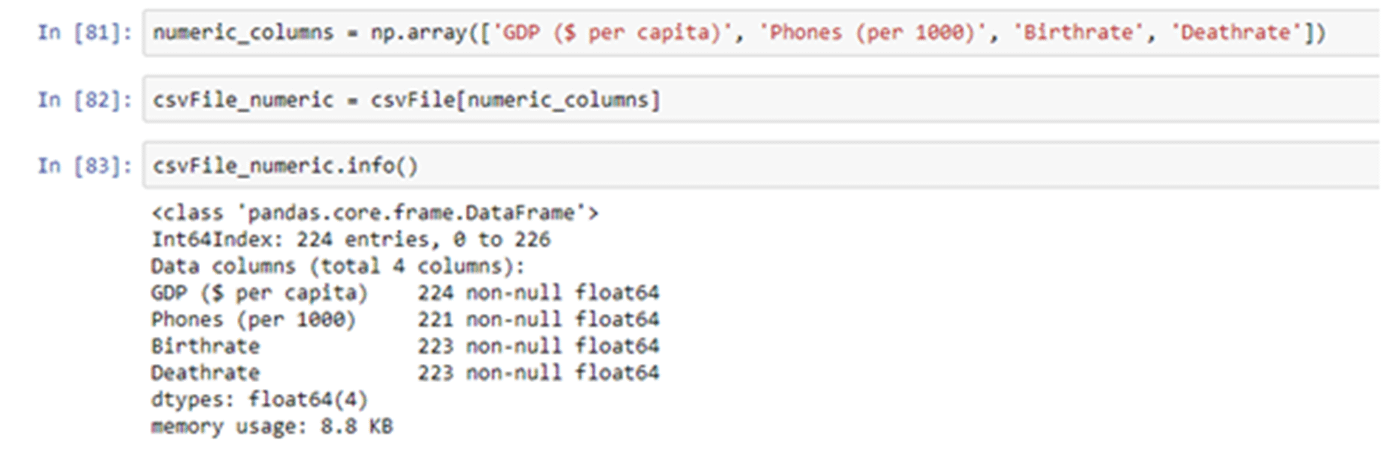Click the In [81] cell prompt

pos(83,33)
